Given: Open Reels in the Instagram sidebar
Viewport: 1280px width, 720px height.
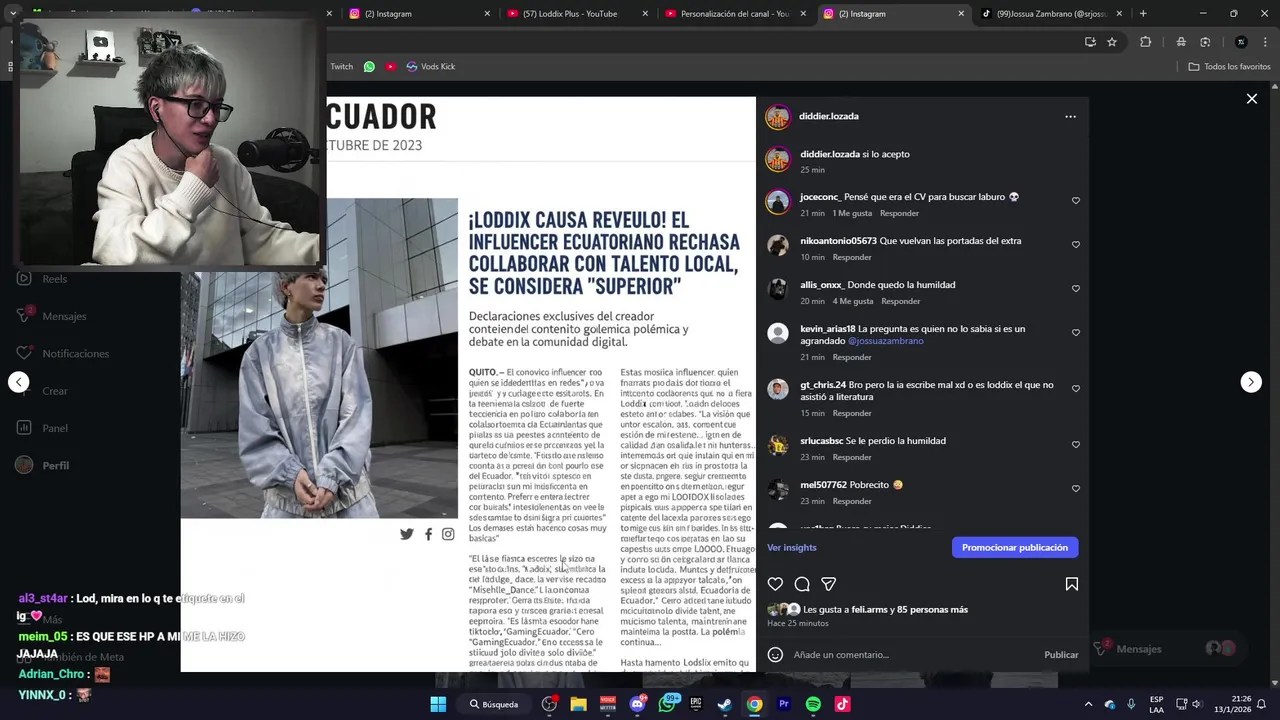Looking at the screenshot, I should click(42, 279).
